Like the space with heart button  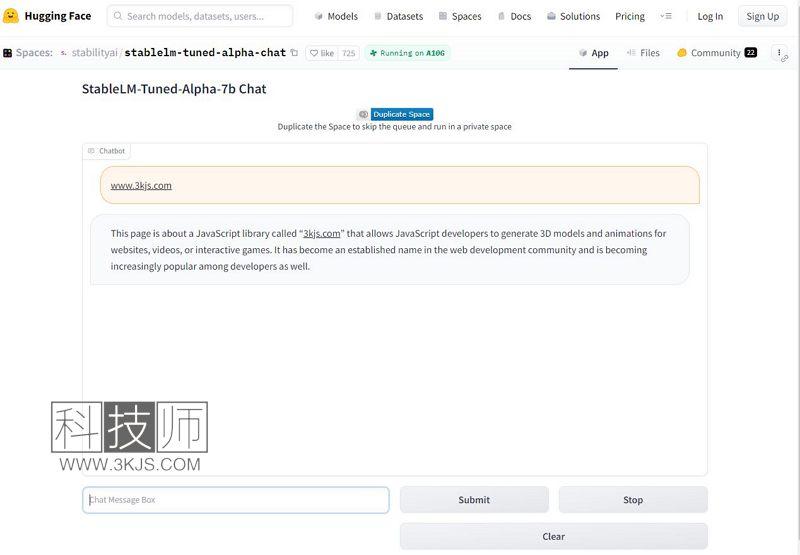tap(322, 53)
